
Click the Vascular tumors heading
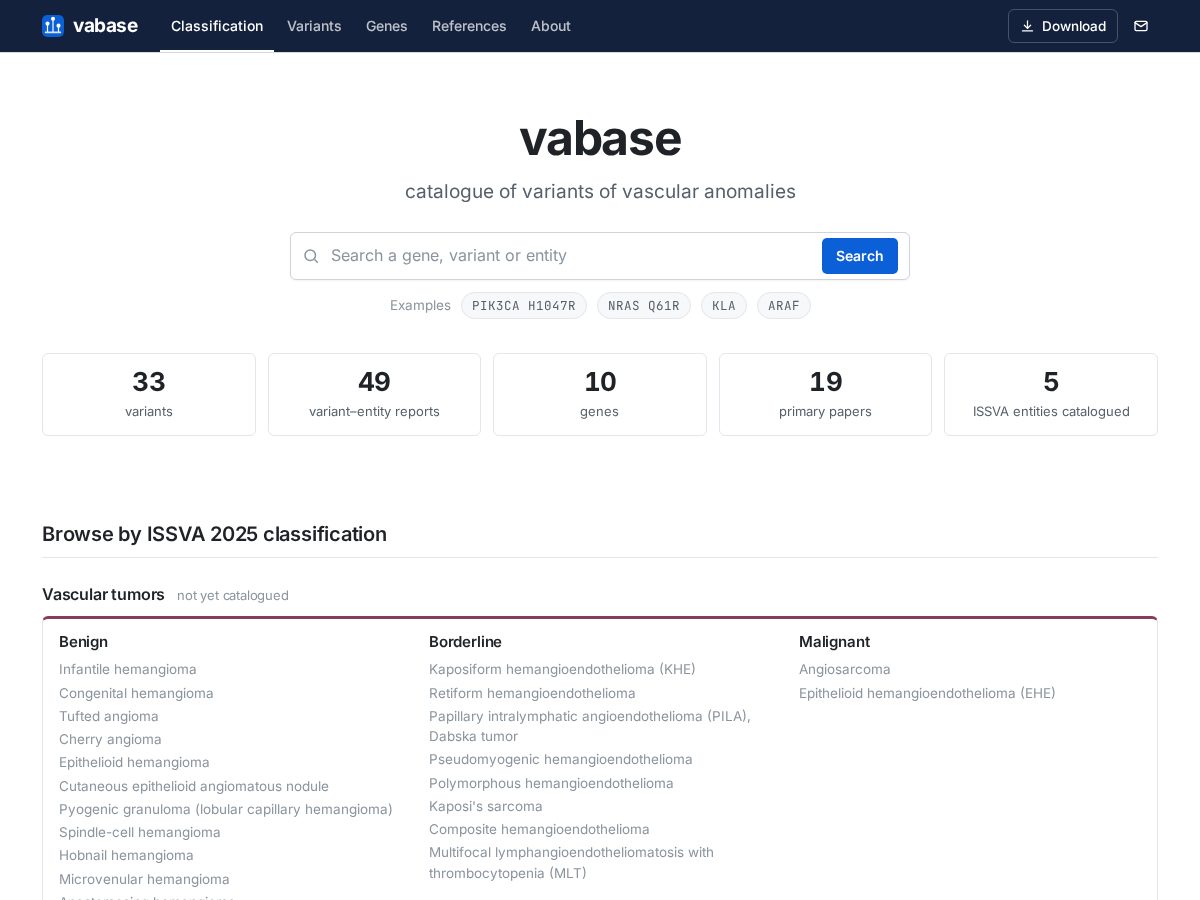tap(103, 594)
